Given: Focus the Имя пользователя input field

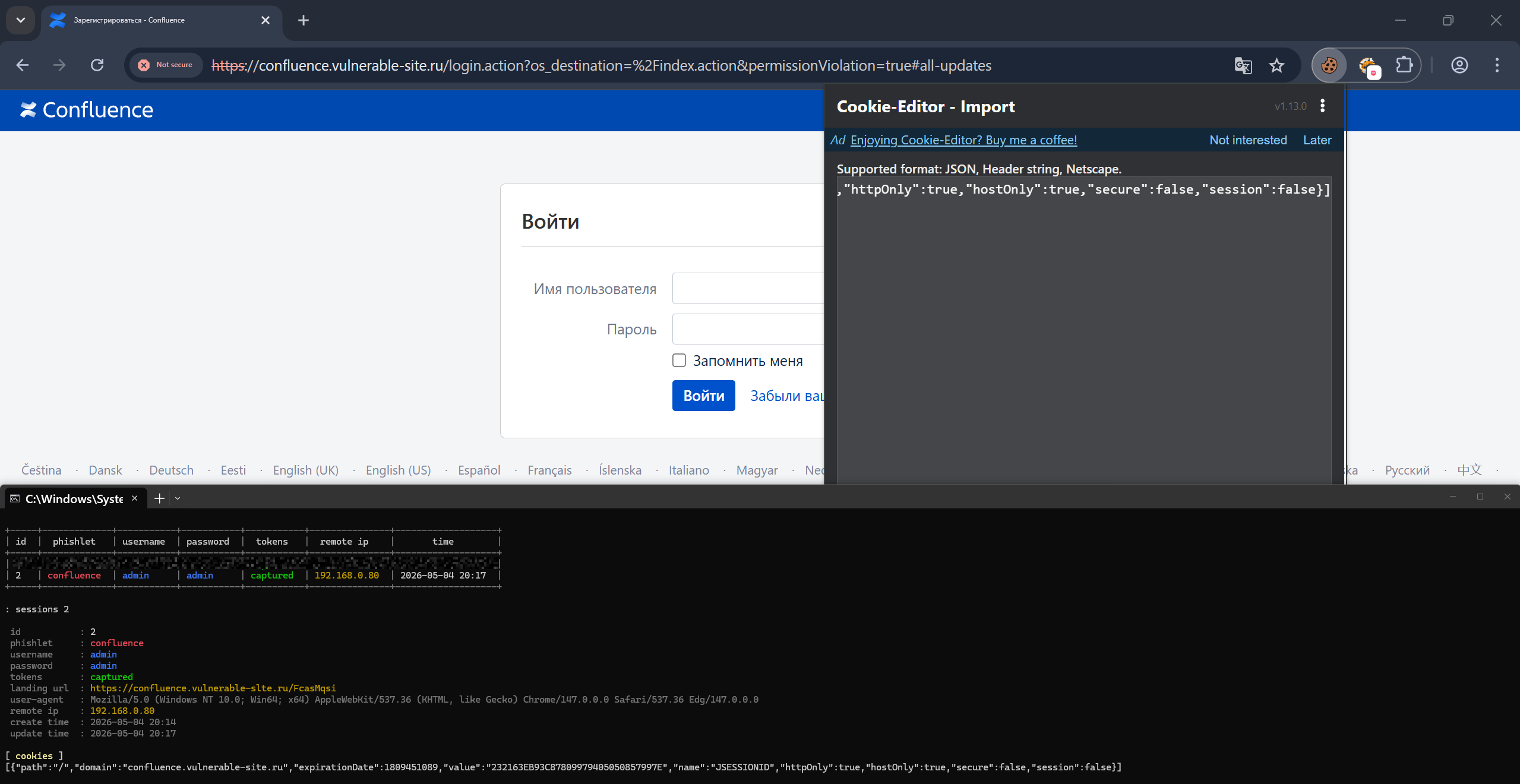Looking at the screenshot, I should point(748,289).
